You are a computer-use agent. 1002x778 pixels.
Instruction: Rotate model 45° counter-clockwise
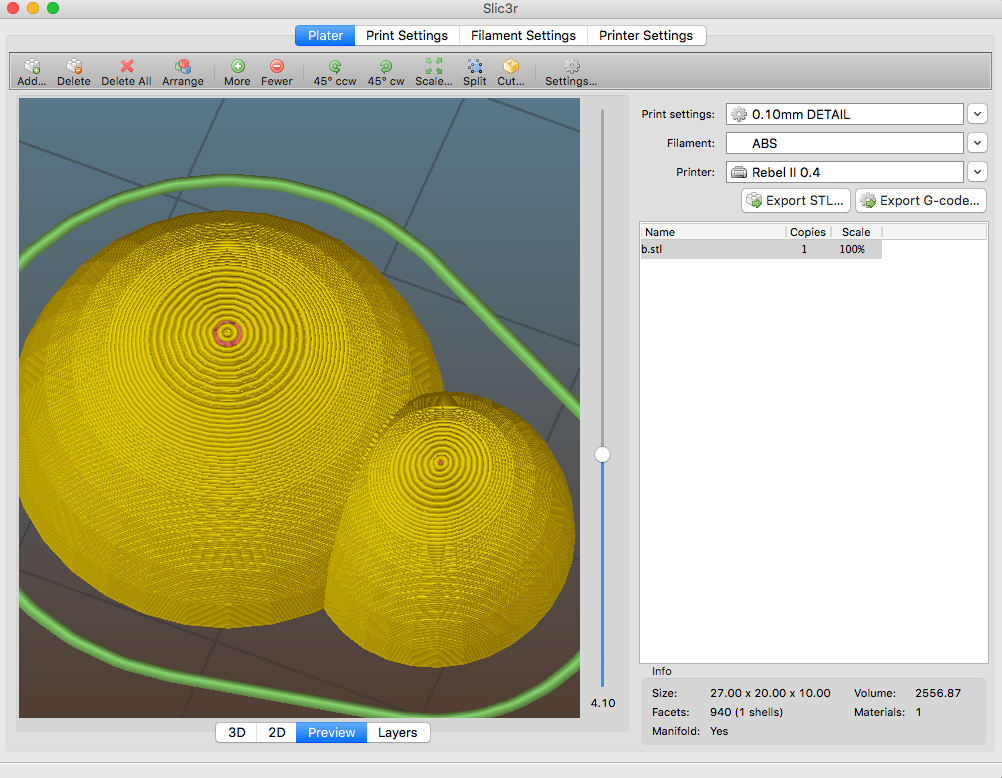[x=335, y=68]
